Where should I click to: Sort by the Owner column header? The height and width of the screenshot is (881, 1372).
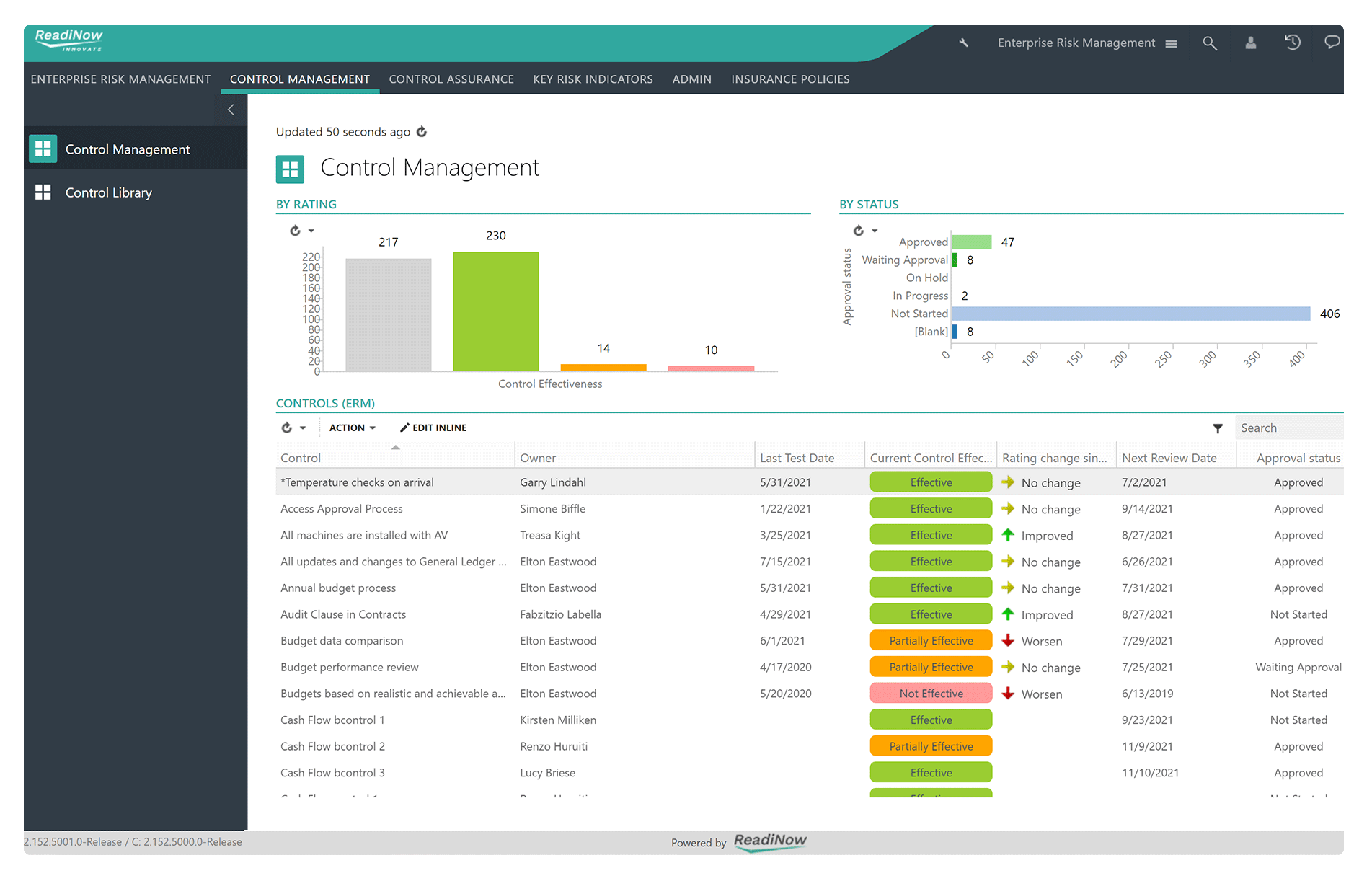click(x=538, y=459)
